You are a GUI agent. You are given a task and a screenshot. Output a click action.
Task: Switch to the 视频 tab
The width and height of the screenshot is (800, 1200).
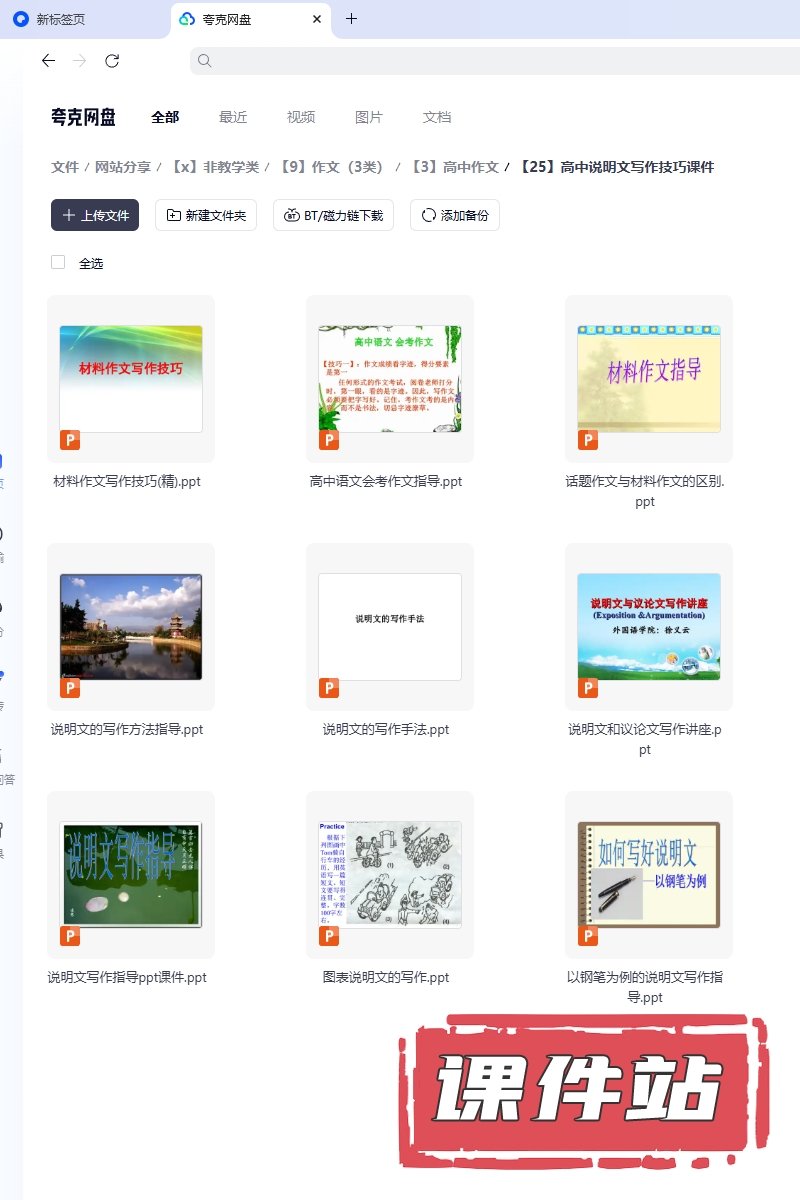(301, 117)
